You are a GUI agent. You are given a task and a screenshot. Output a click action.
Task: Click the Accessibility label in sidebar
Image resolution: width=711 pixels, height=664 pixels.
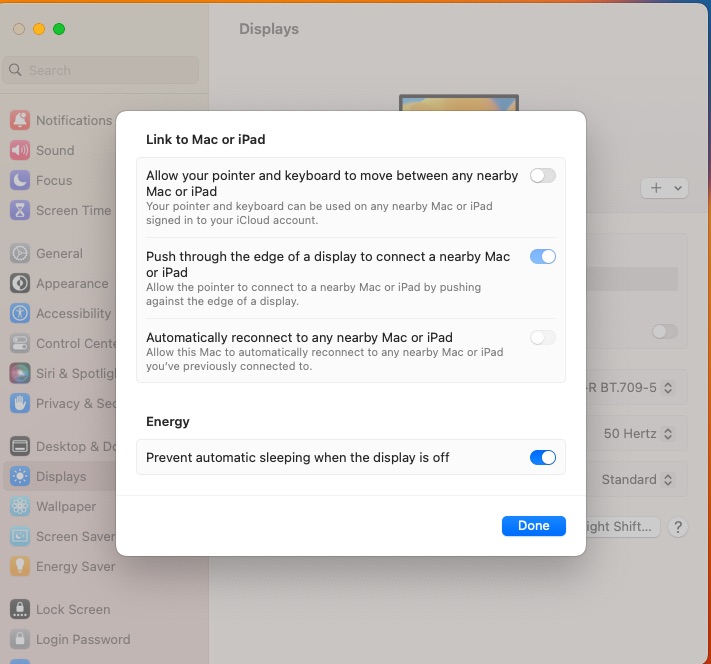[x=73, y=313]
